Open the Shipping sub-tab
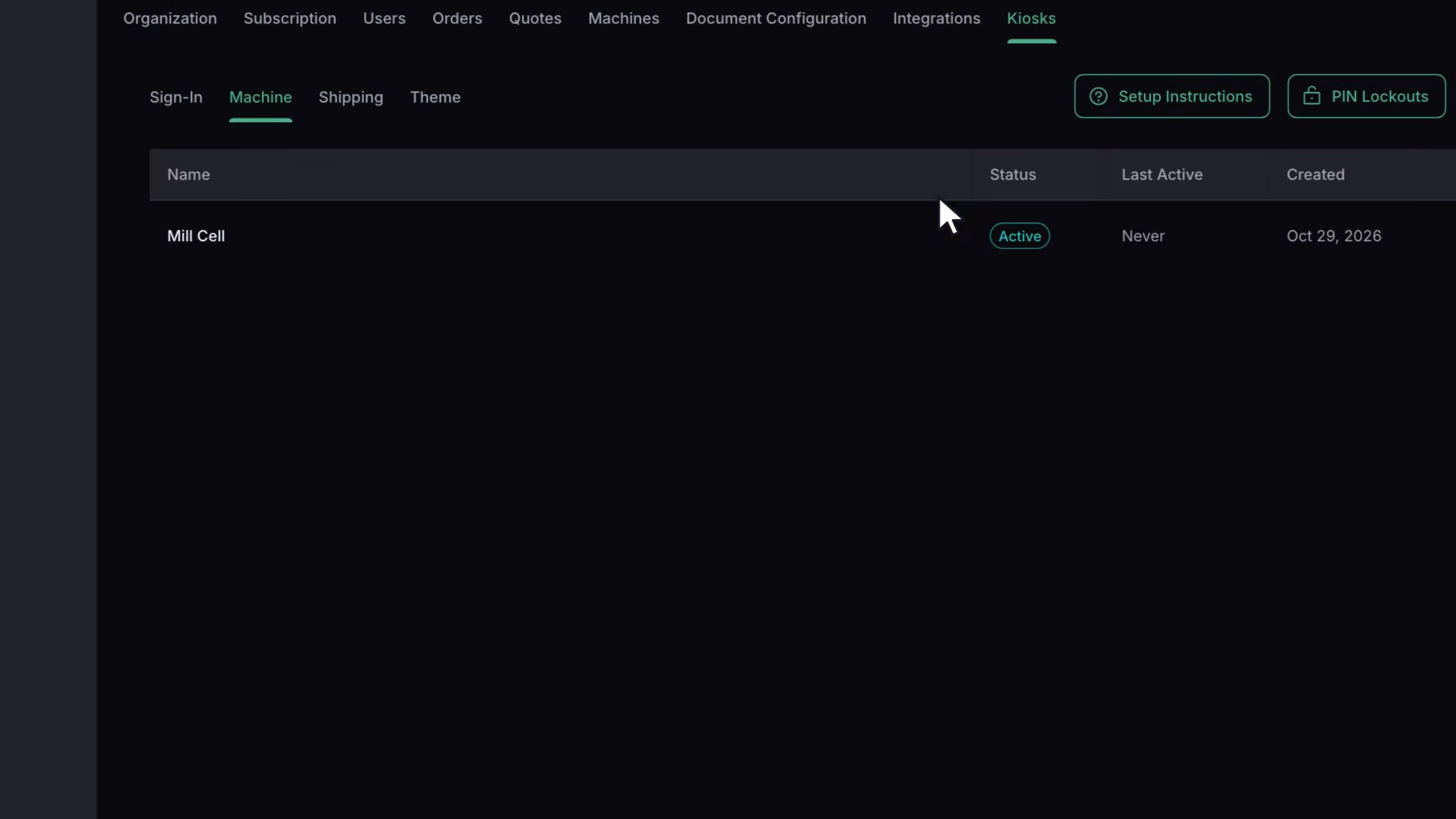 tap(350, 97)
